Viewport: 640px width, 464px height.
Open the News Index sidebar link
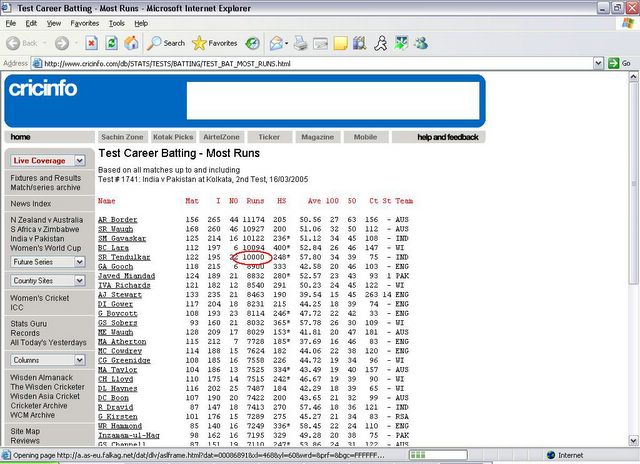tap(31, 204)
